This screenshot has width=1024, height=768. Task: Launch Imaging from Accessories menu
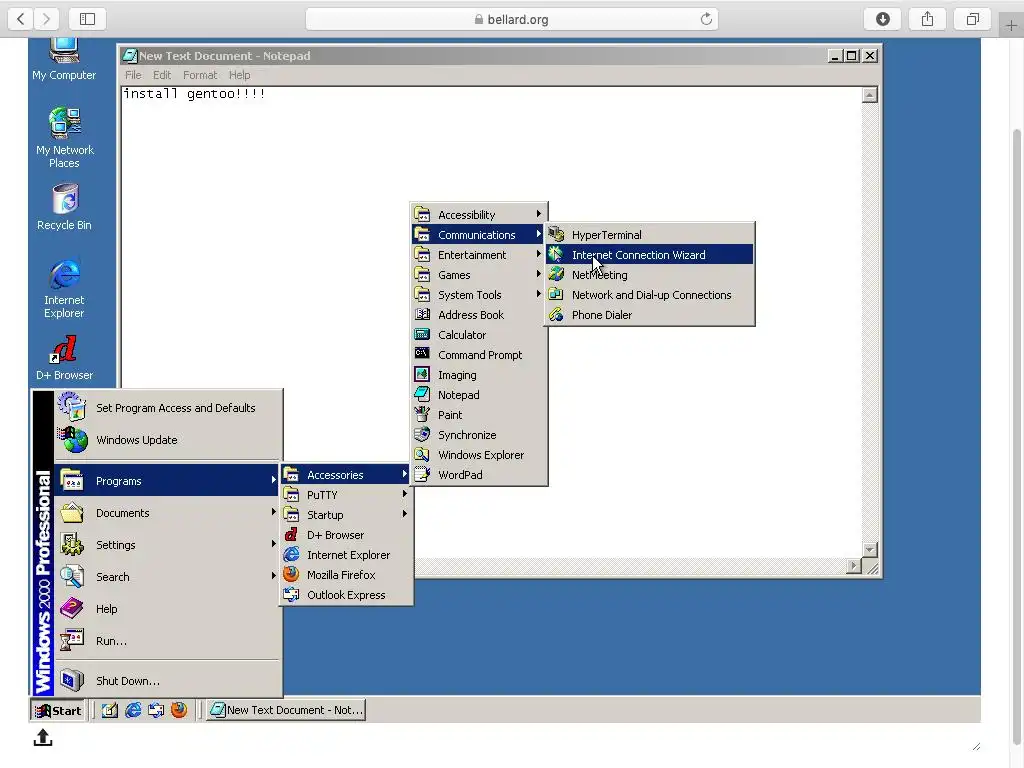(479, 375)
